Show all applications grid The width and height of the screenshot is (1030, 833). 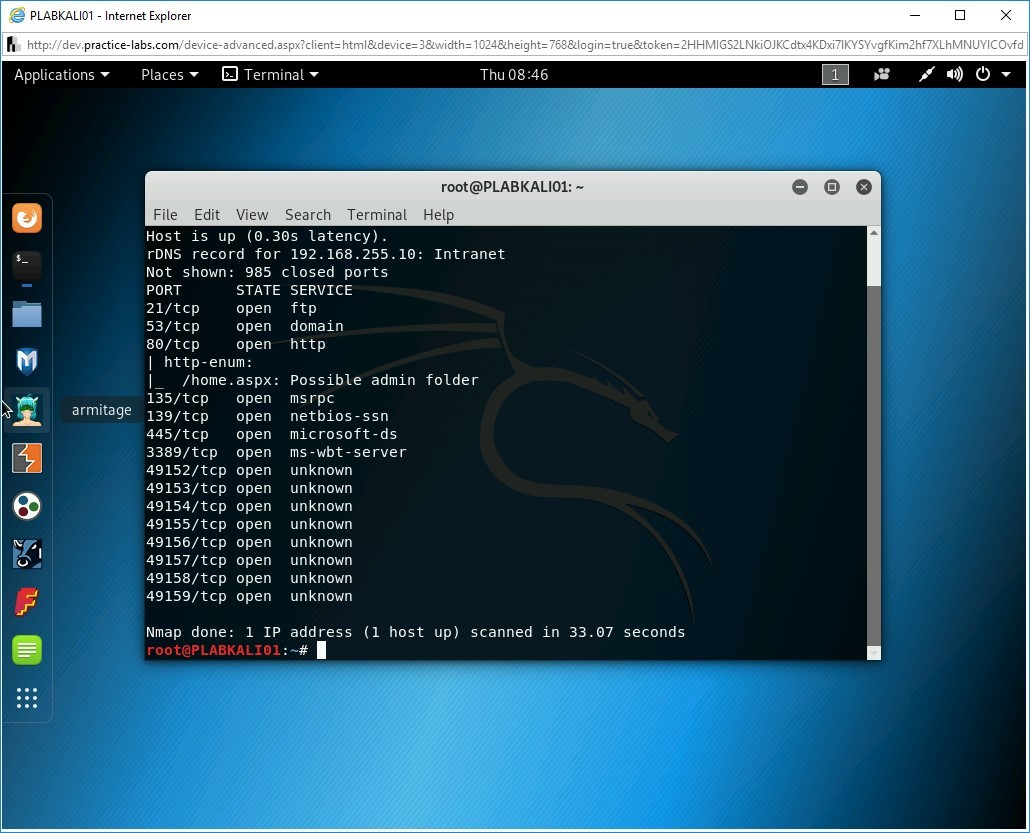point(27,698)
